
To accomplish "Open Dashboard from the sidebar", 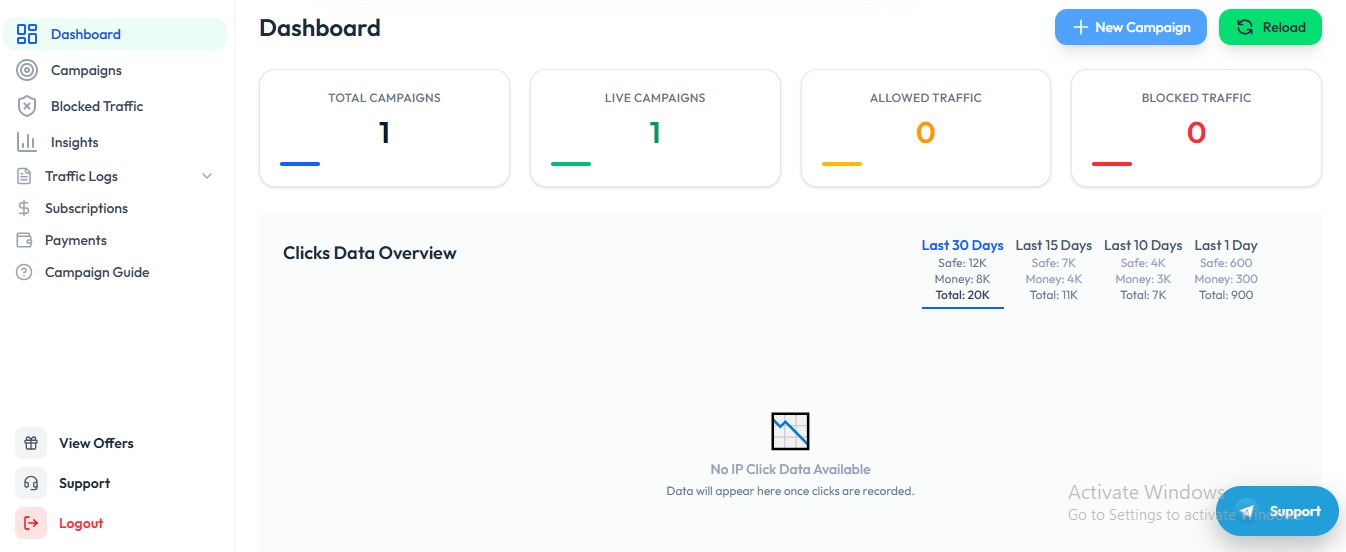I will (116, 34).
